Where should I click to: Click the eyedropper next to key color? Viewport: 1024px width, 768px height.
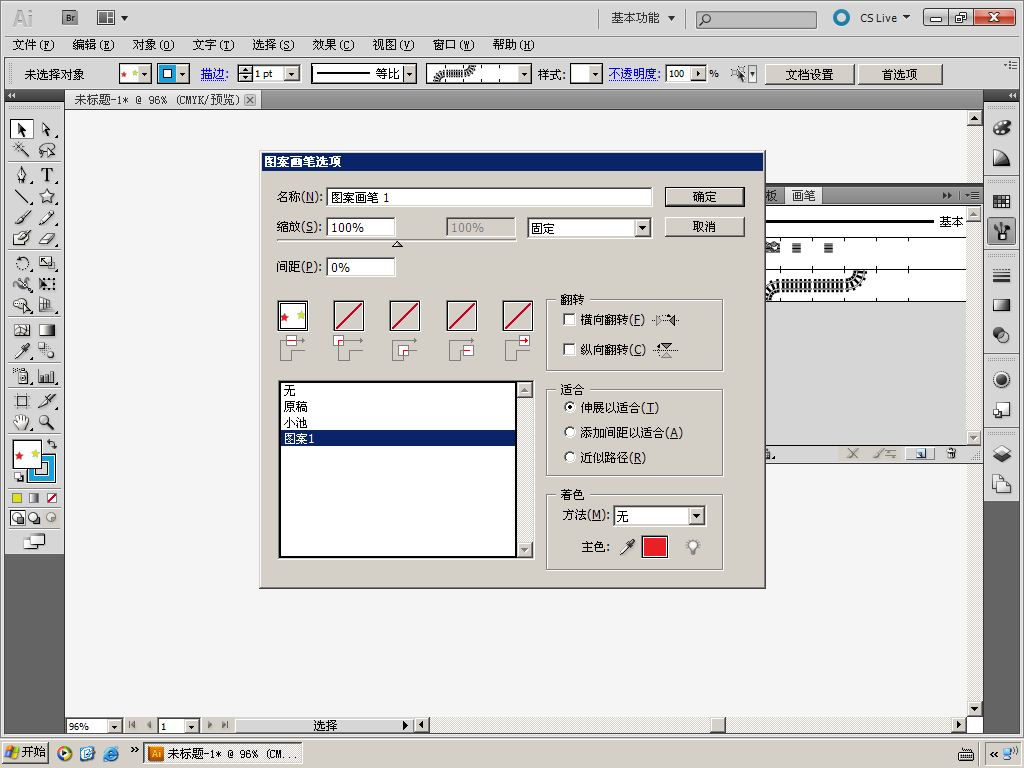point(627,547)
